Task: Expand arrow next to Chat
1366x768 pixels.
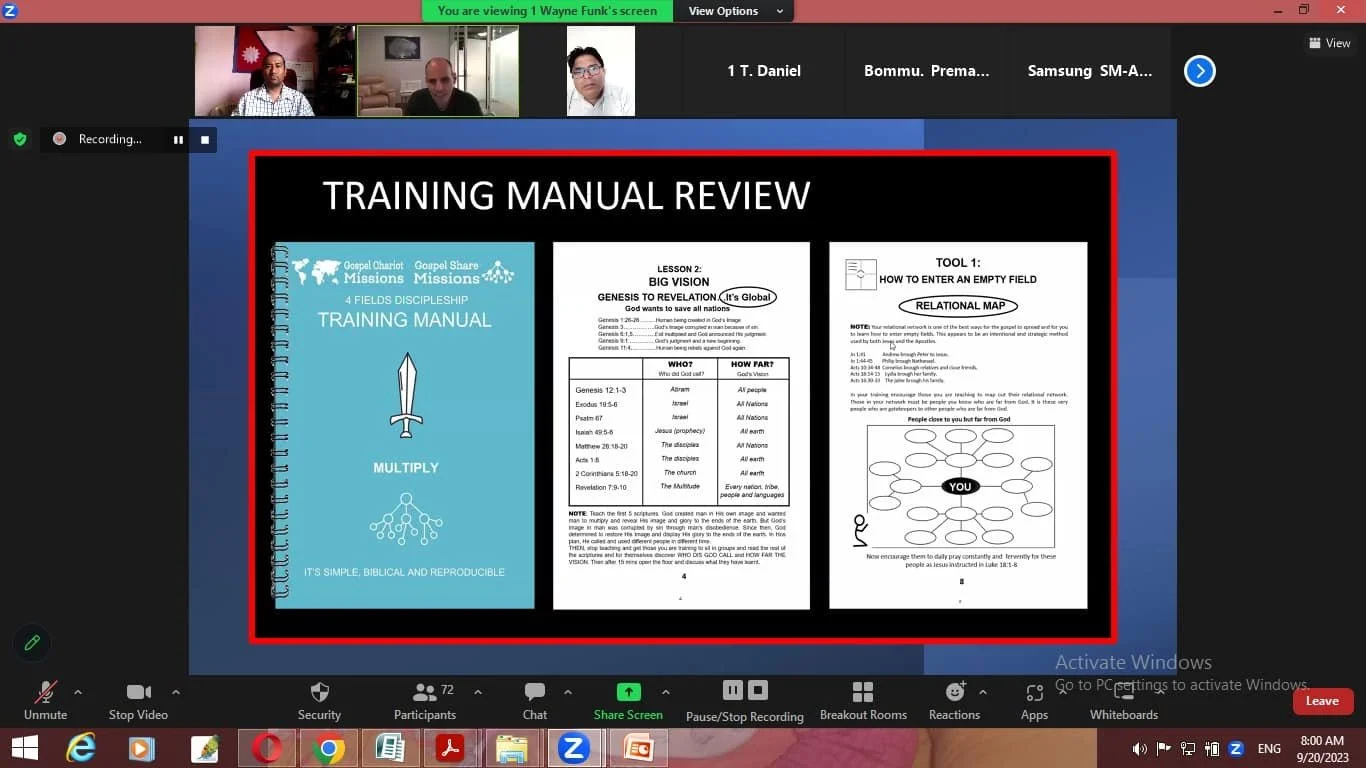Action: (568, 692)
